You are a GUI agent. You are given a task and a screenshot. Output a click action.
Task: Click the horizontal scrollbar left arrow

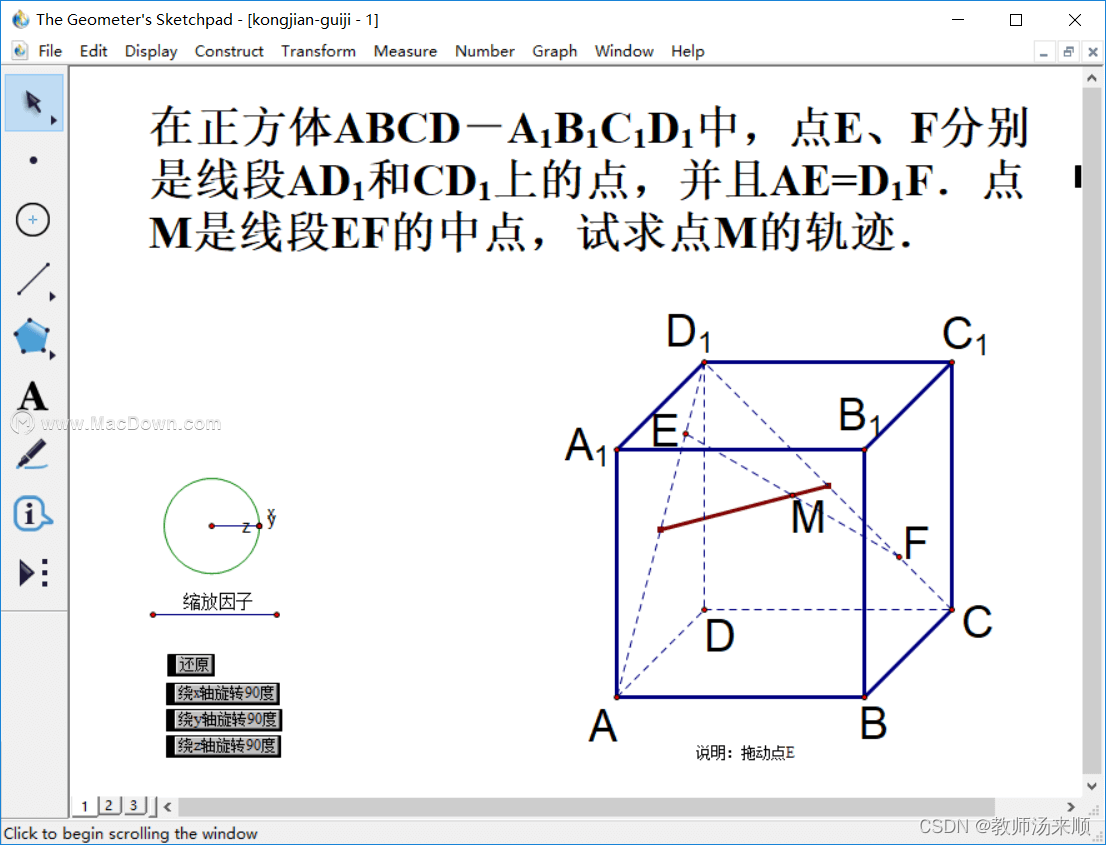[x=168, y=806]
